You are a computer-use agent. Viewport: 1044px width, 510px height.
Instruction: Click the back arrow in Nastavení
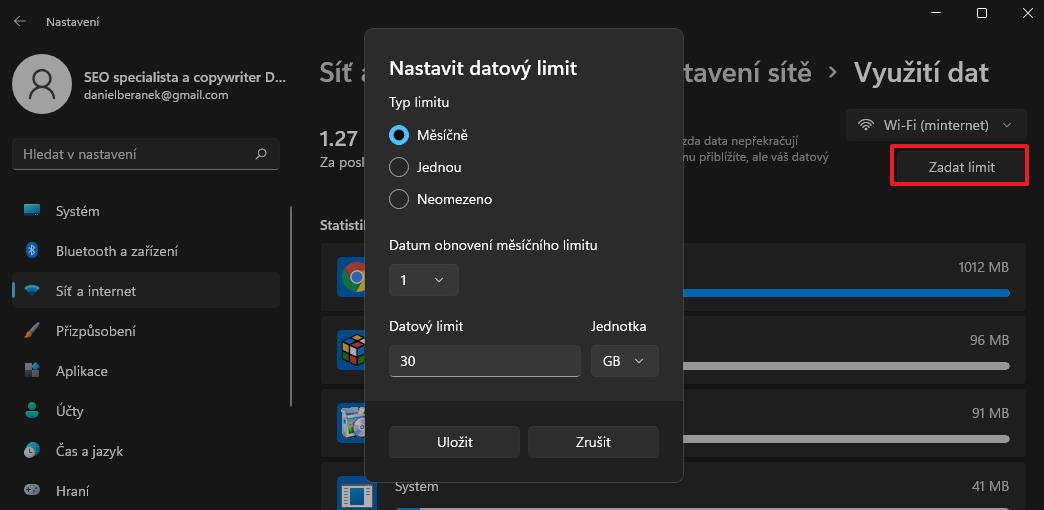tap(20, 21)
